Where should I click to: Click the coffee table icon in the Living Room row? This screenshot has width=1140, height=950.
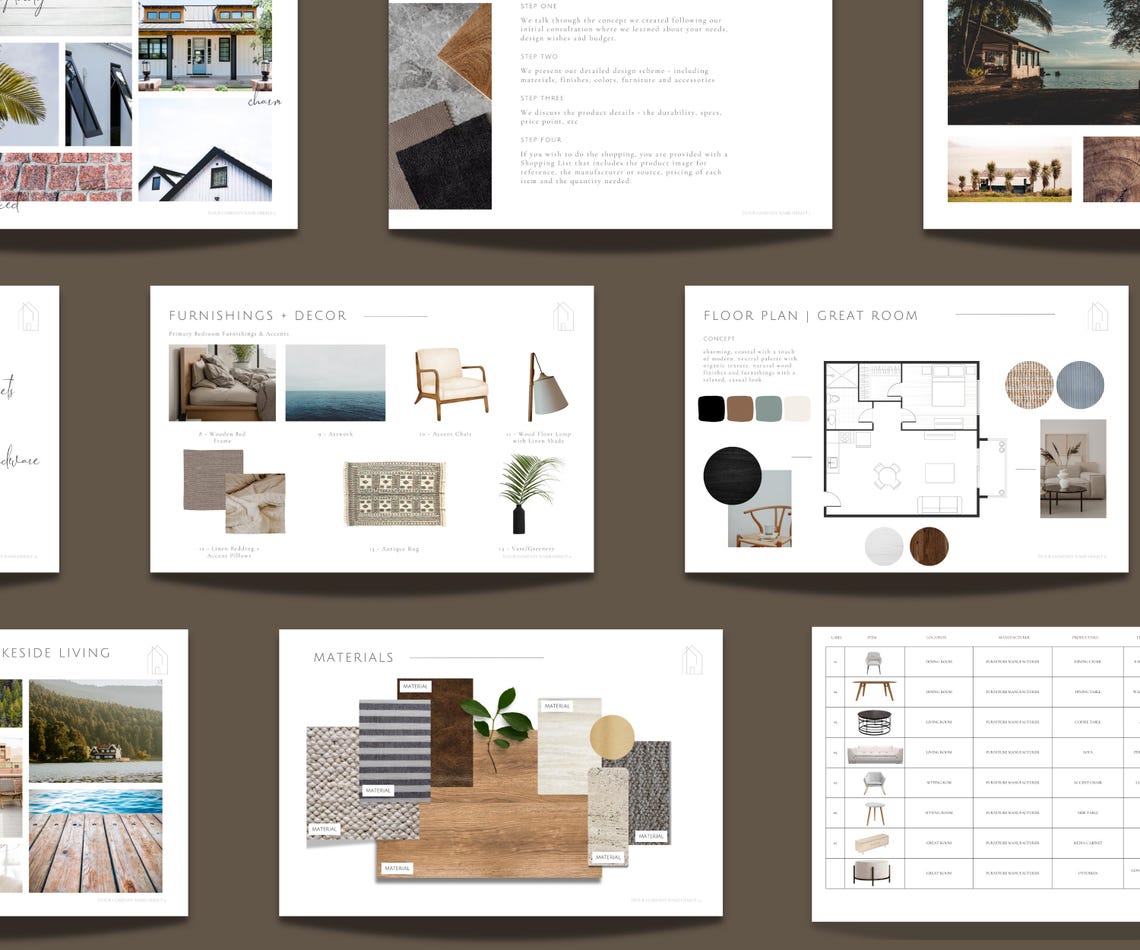(x=874, y=721)
